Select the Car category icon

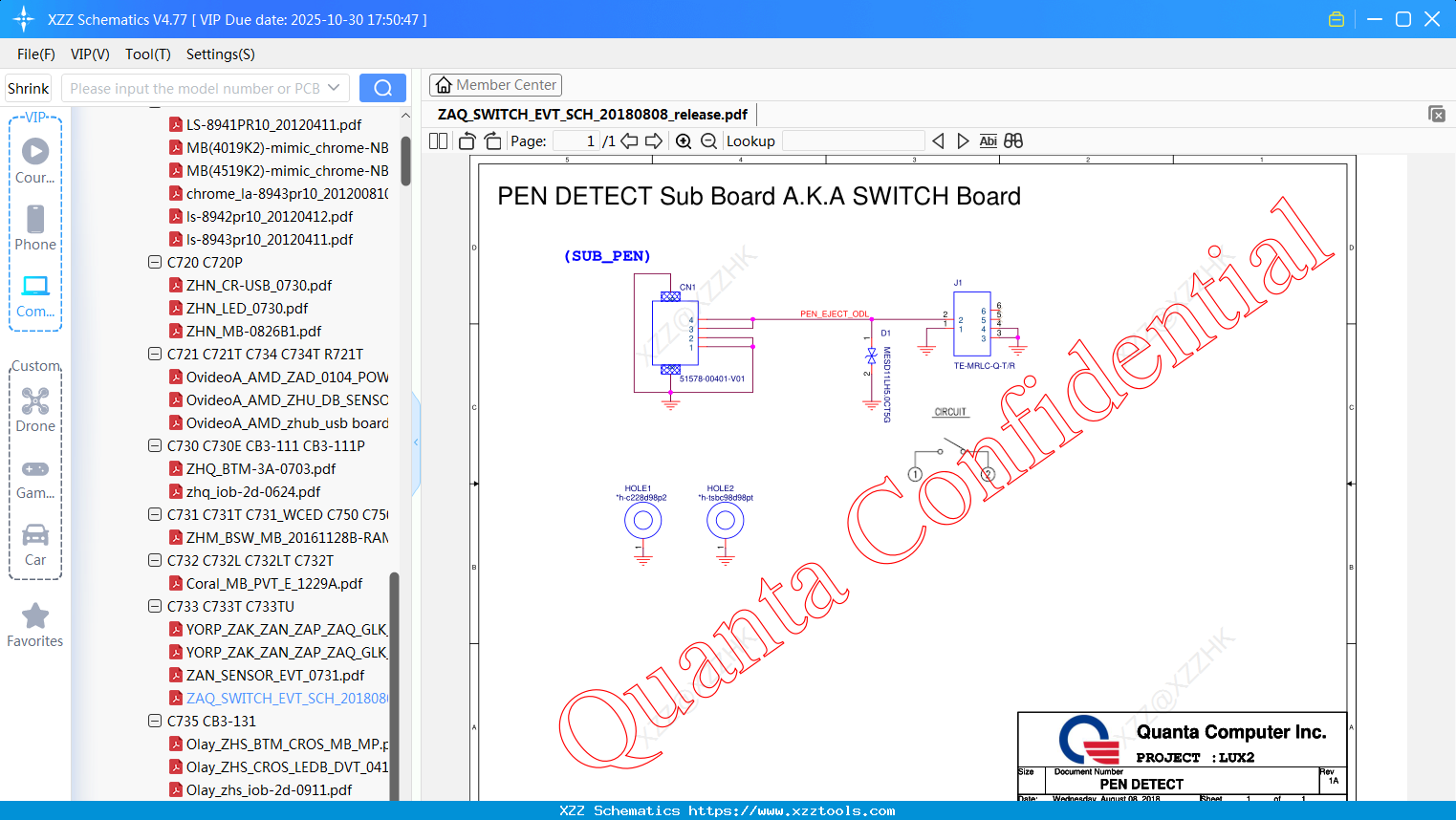point(35,545)
